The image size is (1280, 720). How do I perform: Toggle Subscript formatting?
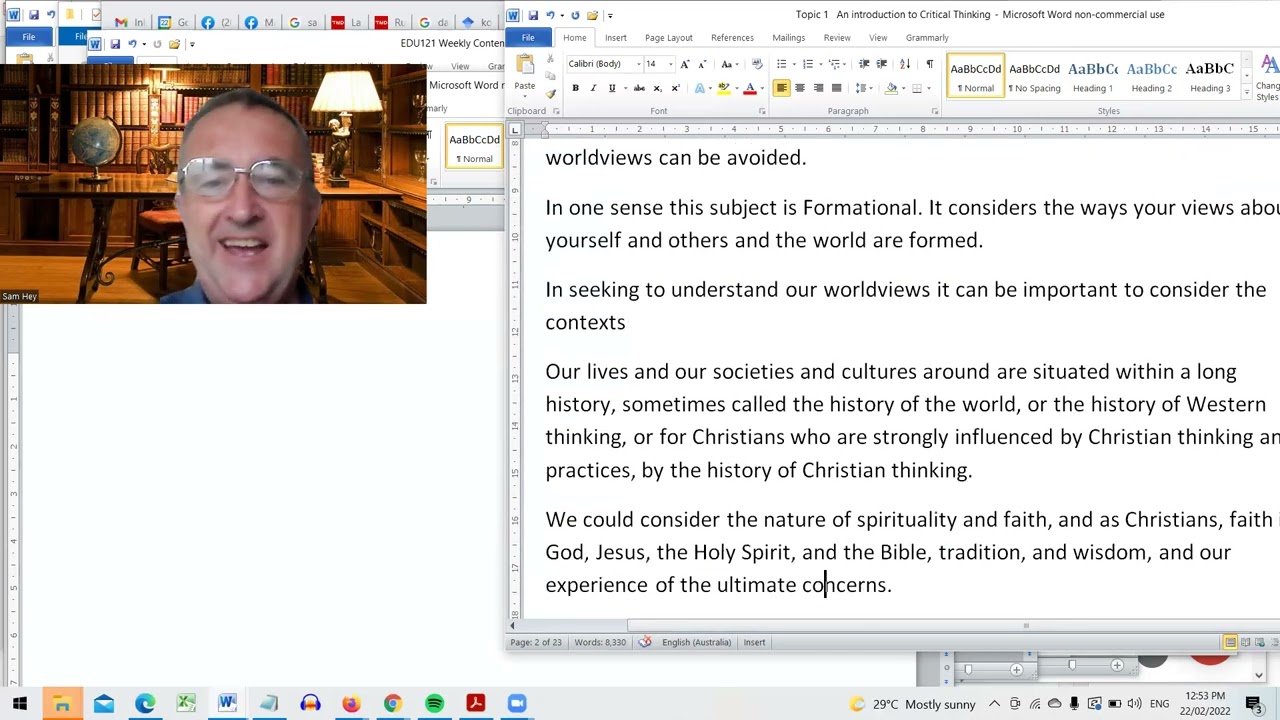(657, 88)
